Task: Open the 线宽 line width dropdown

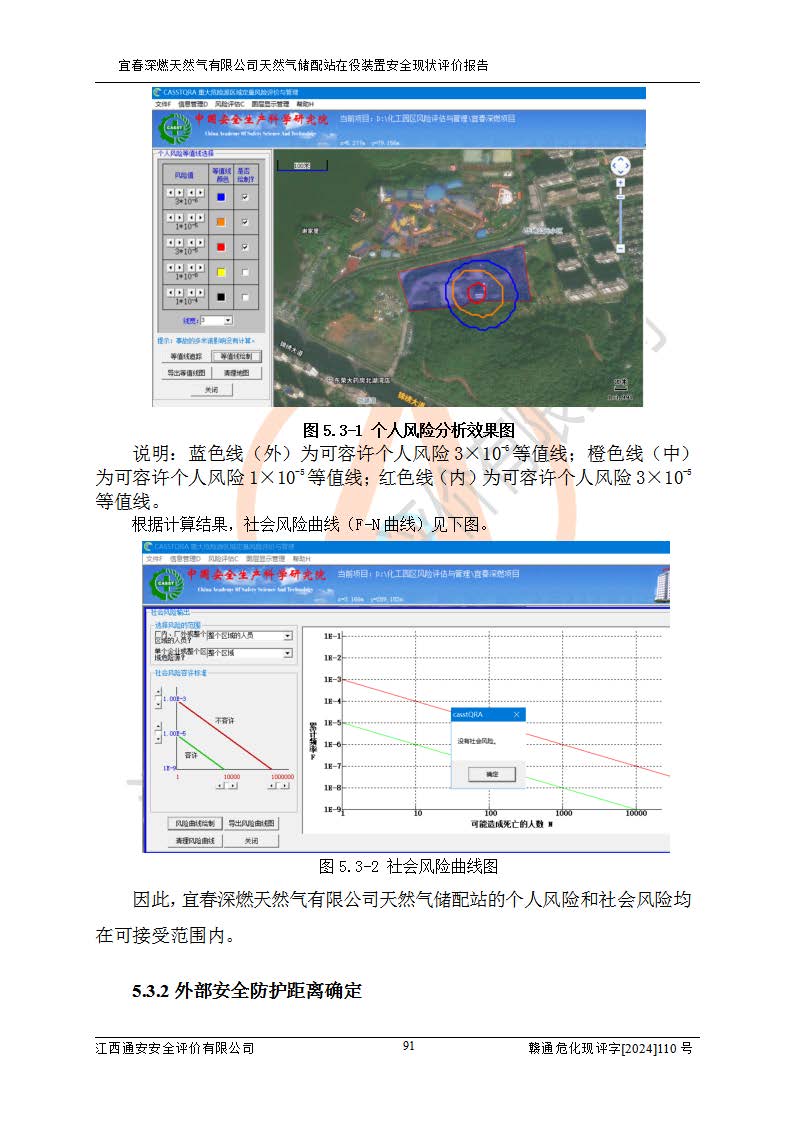Action: (x=228, y=320)
